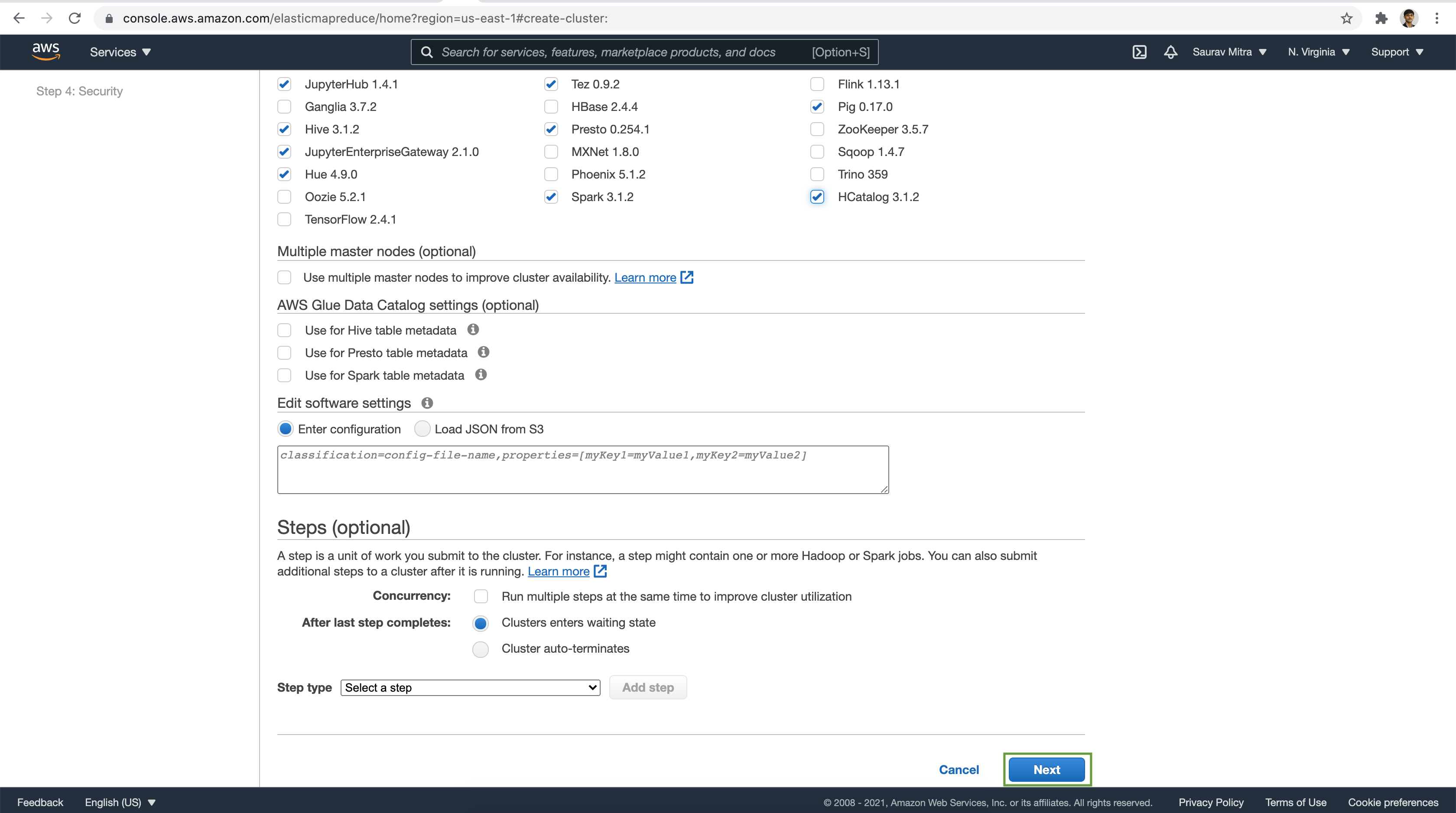This screenshot has height=813, width=1456.
Task: Expand the Services dropdown menu
Action: coord(119,52)
